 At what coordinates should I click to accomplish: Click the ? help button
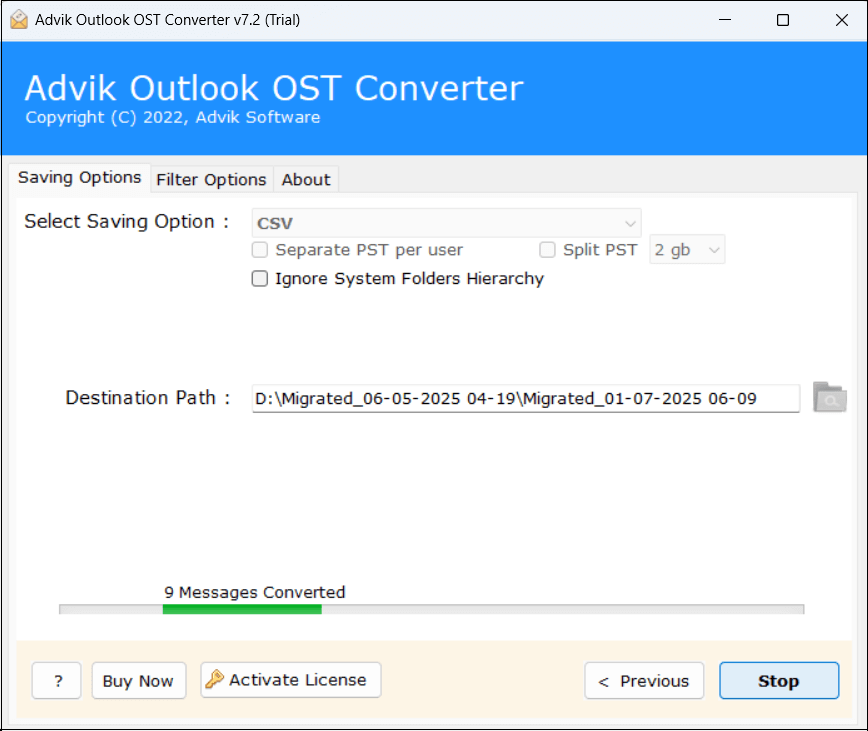[x=56, y=681]
